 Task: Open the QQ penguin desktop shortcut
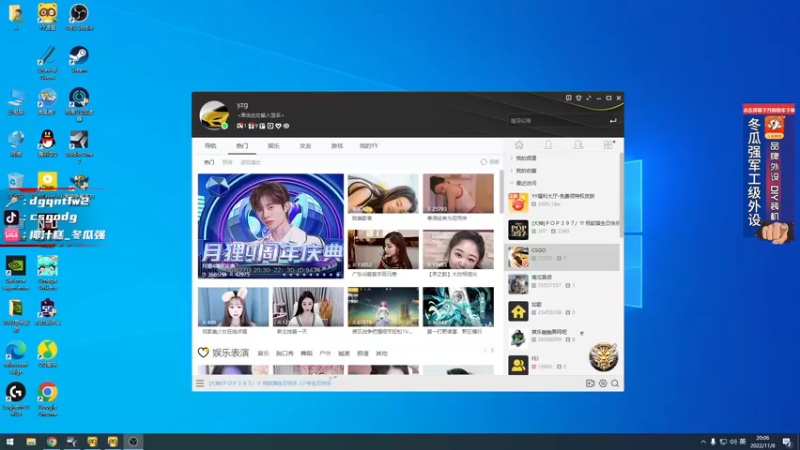point(47,143)
